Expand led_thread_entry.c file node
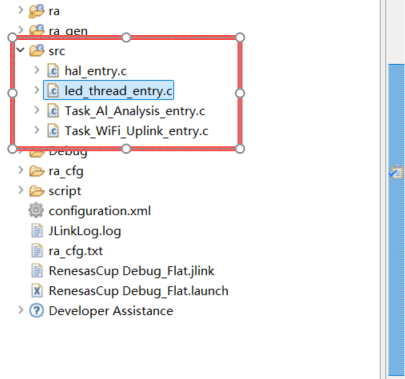The width and height of the screenshot is (405, 379). (37, 90)
